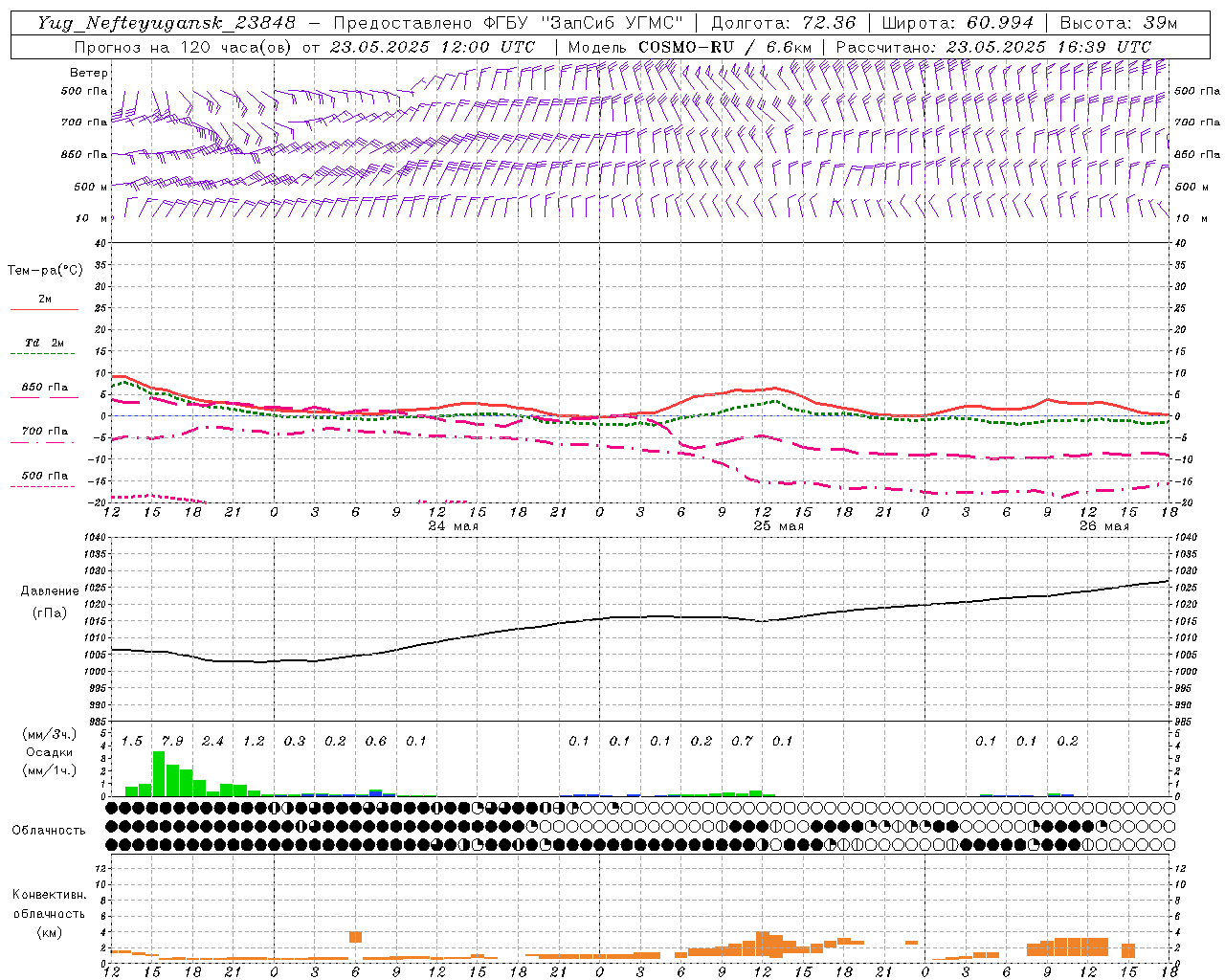Viewport: 1225px width, 980px height.
Task: Click the dotted pink '500 гПа' temperature legend line
Action: click(43, 486)
